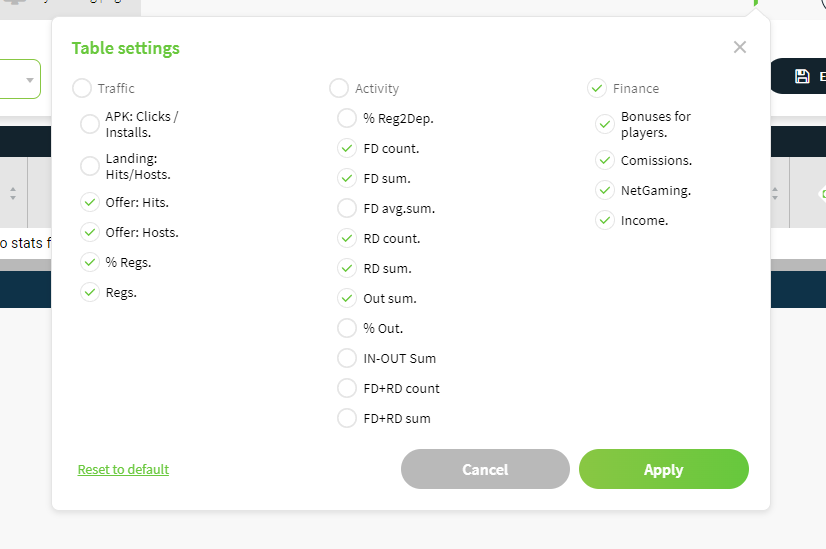Check the FD avg.sum option

coord(347,209)
